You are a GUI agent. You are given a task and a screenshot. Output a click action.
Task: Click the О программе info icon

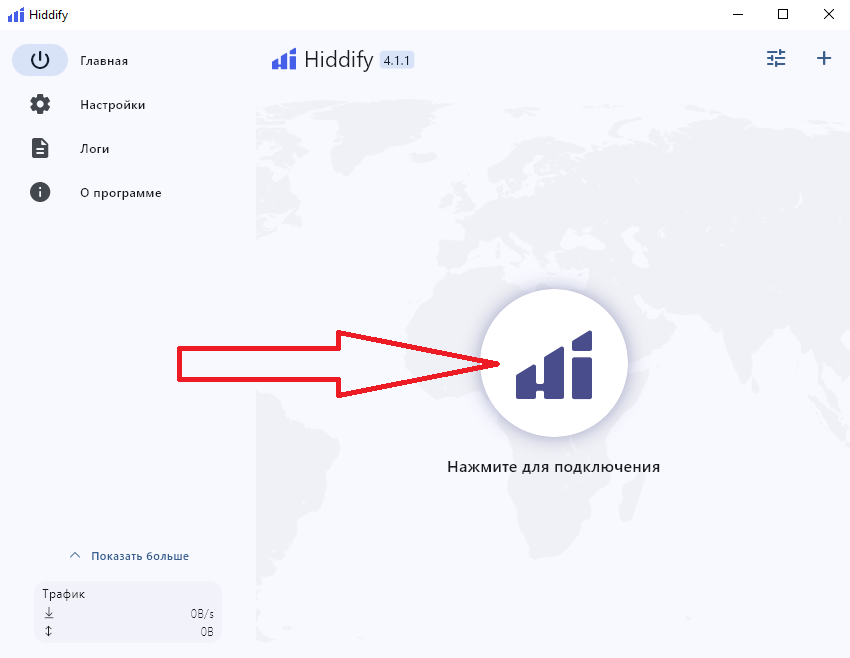[x=40, y=192]
